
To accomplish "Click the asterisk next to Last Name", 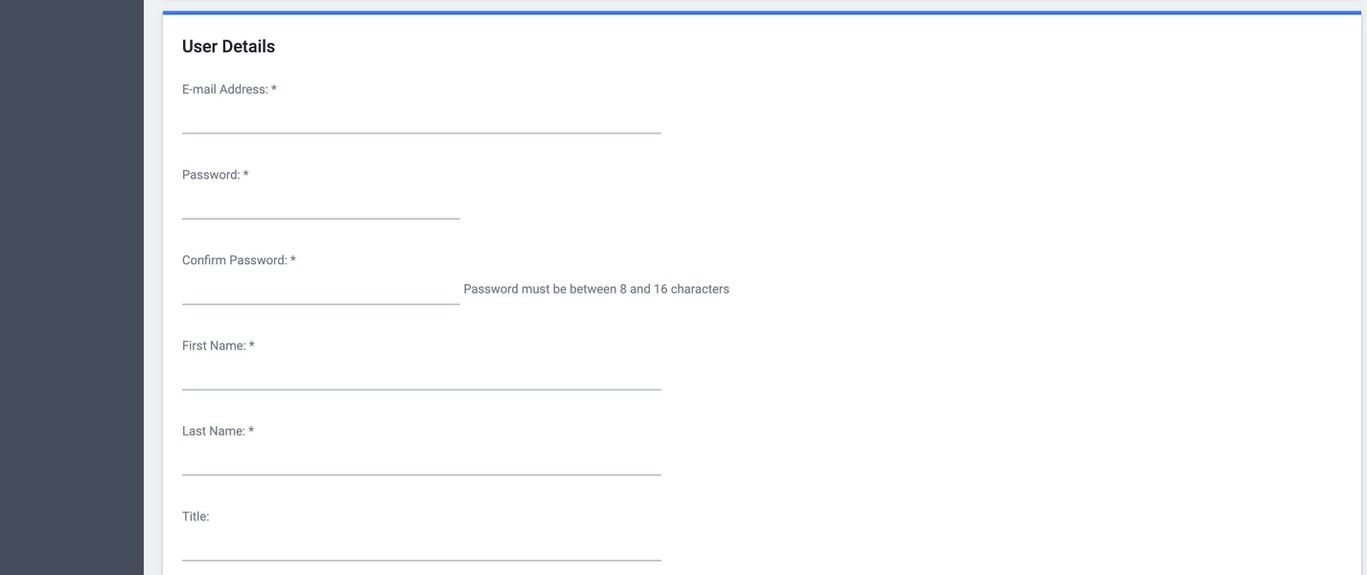I will [x=251, y=431].
